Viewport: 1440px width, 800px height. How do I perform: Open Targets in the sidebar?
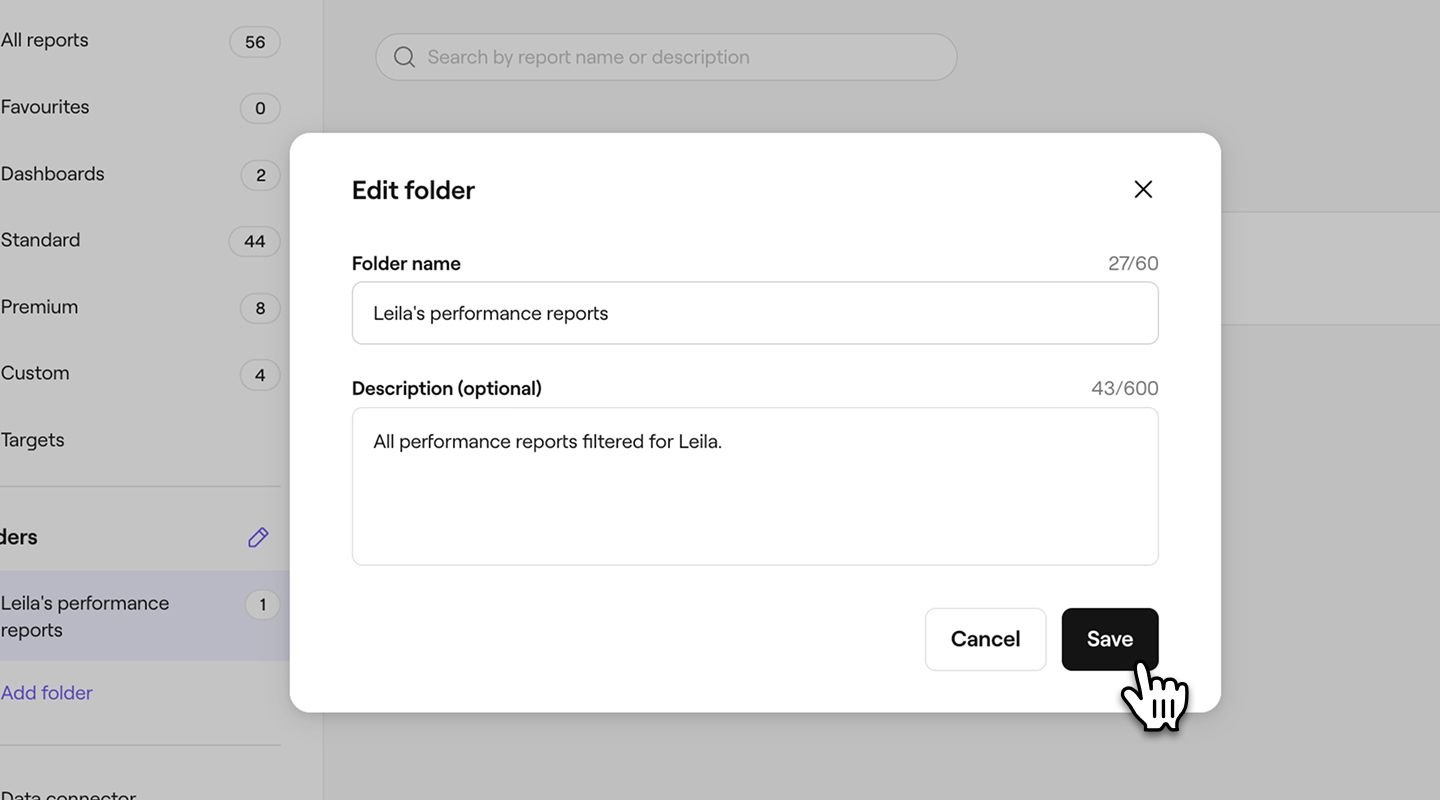click(33, 440)
